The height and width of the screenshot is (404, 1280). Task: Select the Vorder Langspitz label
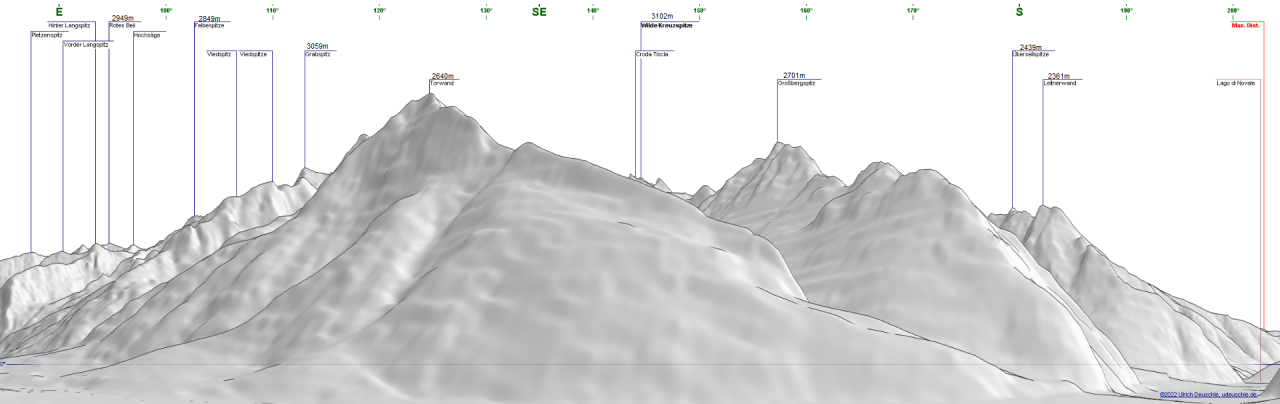pyautogui.click(x=85, y=45)
